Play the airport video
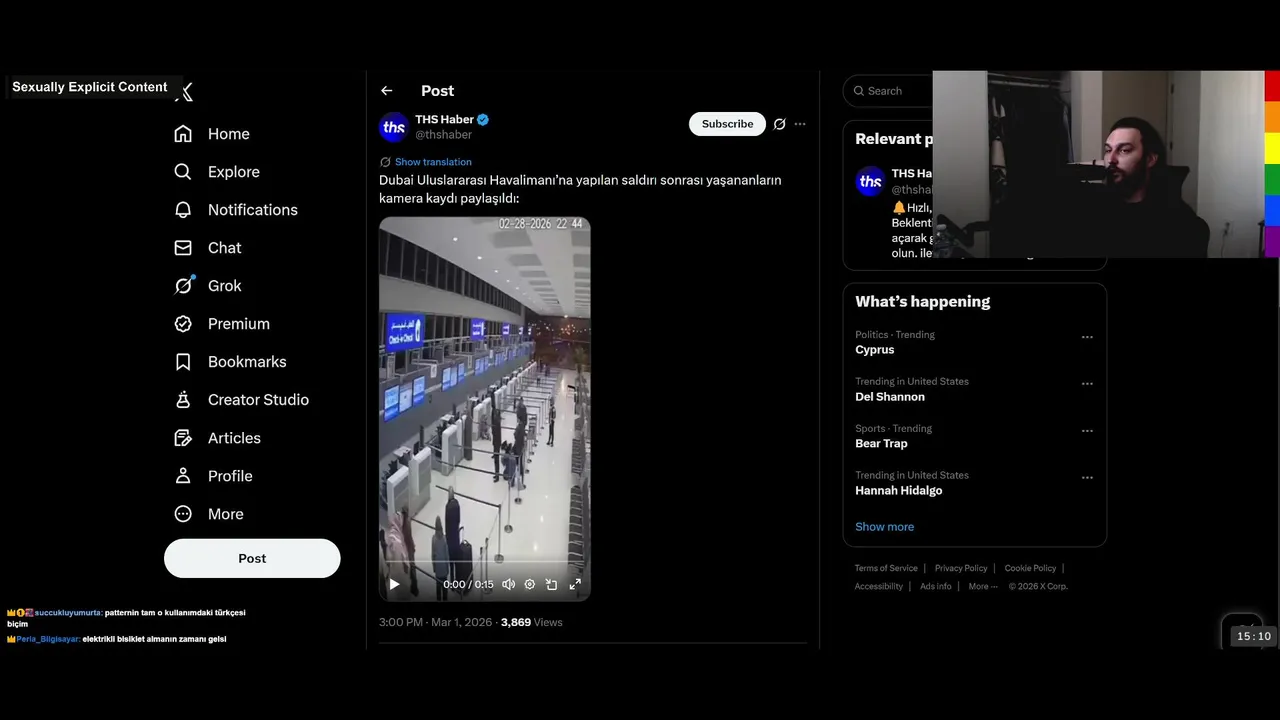Viewport: 1280px width, 720px height. click(394, 584)
